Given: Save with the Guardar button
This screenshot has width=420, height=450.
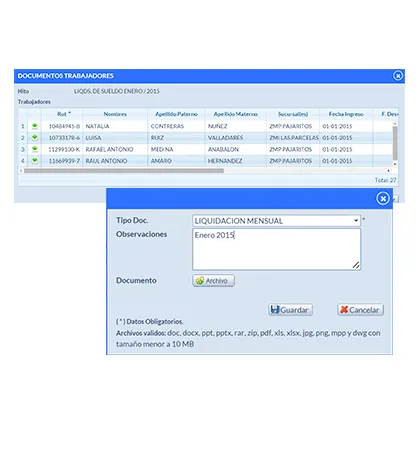Looking at the screenshot, I should (x=290, y=310).
